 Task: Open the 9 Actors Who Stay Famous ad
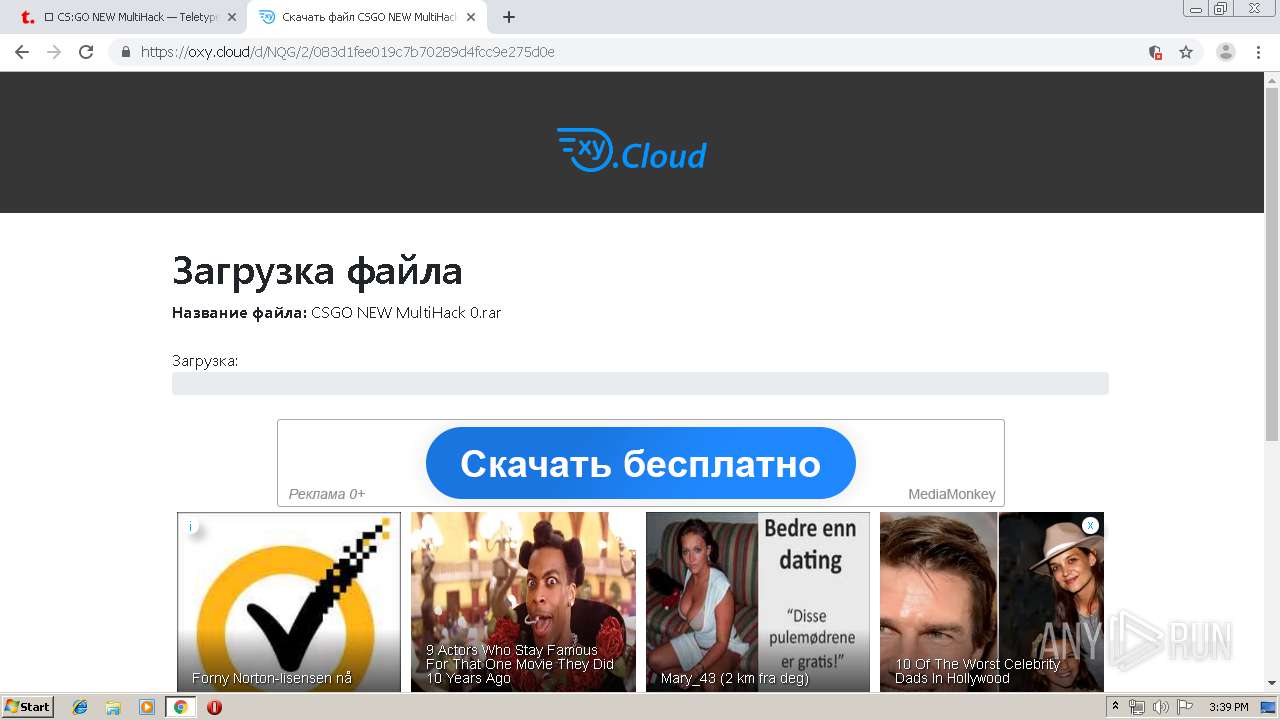523,602
